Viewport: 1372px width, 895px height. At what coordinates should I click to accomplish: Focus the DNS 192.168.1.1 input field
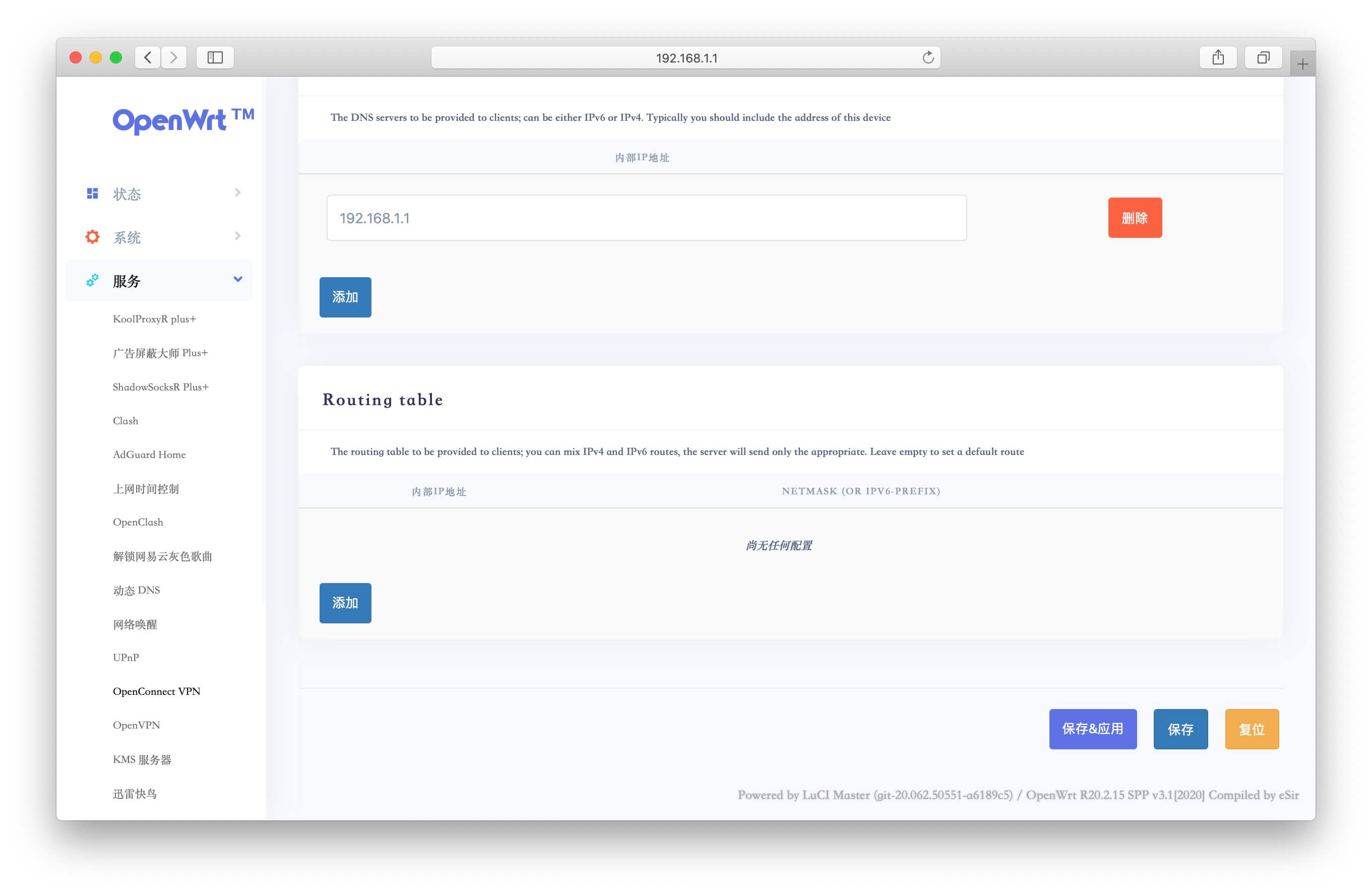point(646,218)
